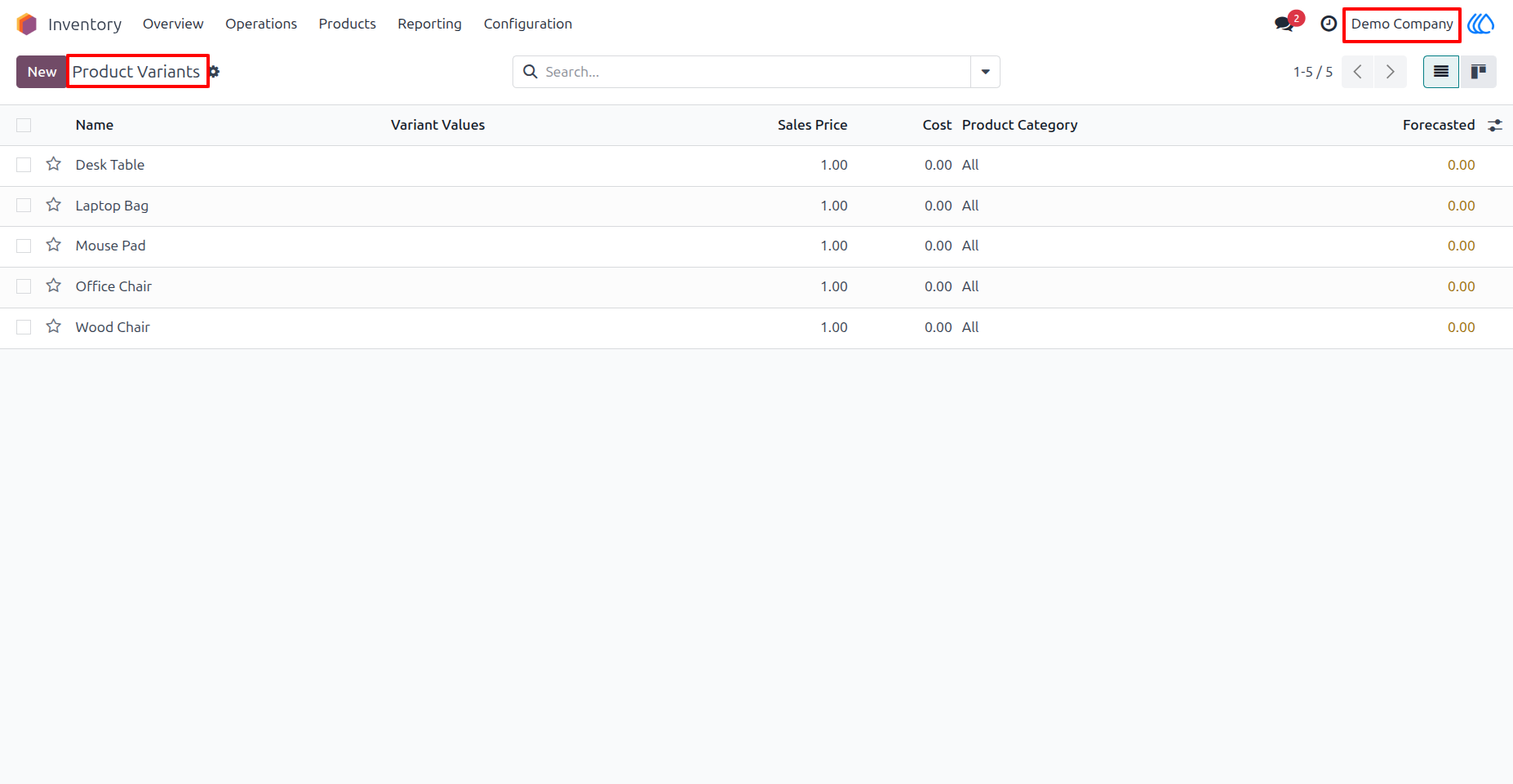Open the Wood Chair record
Viewport: 1513px width, 784px height.
(113, 327)
